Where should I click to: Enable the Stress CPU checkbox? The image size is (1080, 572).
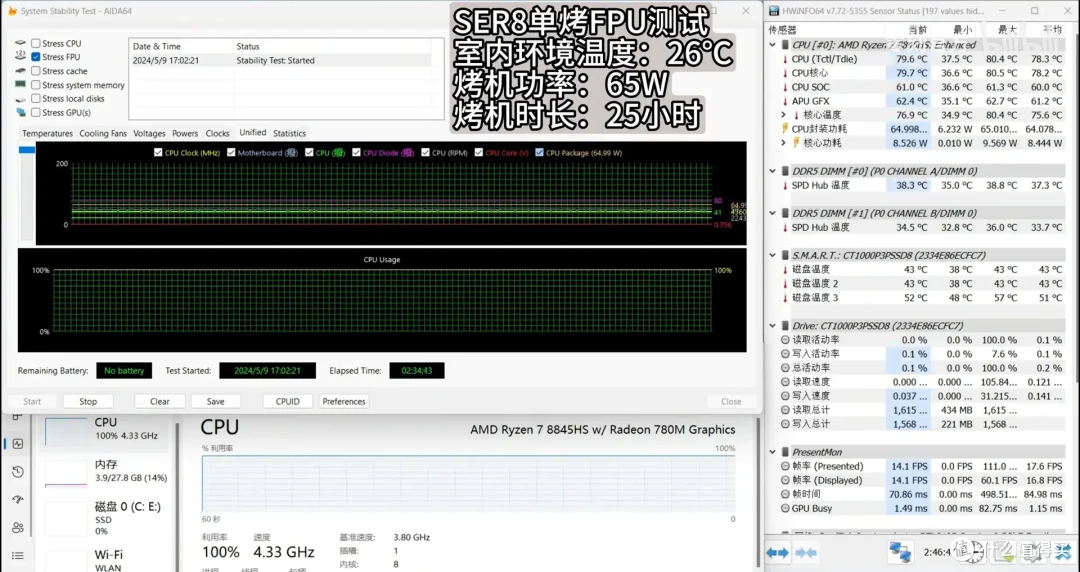[x=36, y=43]
